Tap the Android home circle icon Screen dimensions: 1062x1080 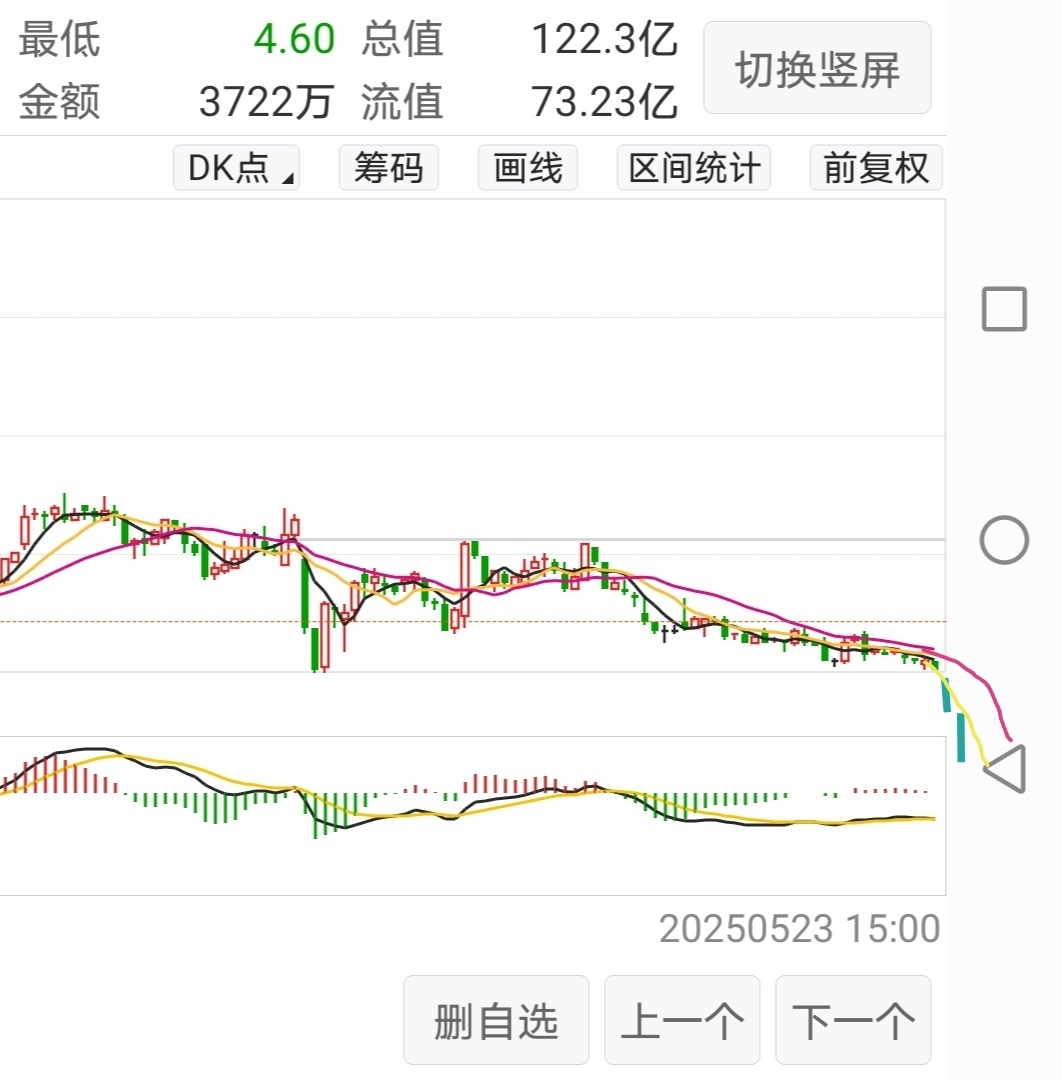pos(1004,540)
